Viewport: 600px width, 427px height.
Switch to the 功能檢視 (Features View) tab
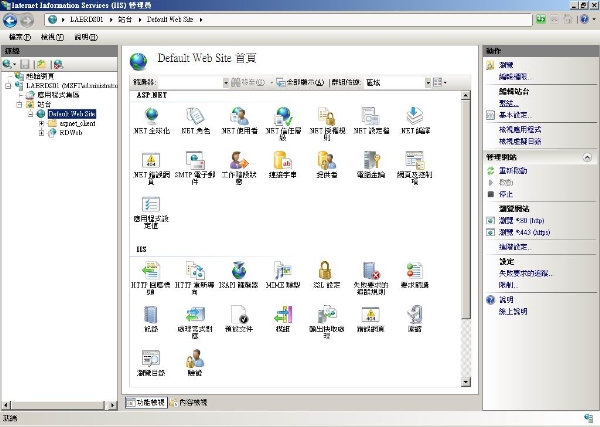pyautogui.click(x=146, y=402)
